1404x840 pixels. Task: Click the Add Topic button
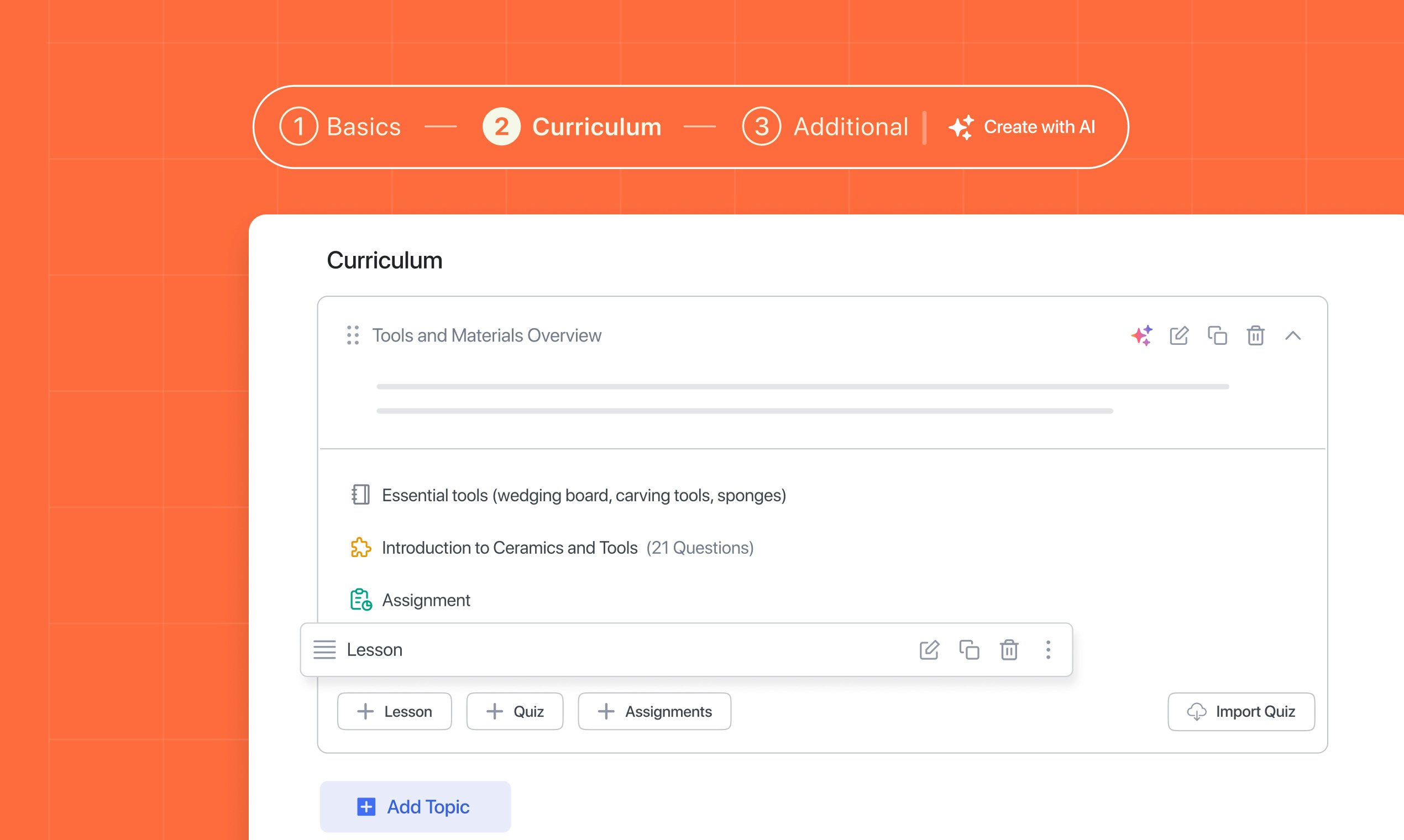(x=415, y=807)
